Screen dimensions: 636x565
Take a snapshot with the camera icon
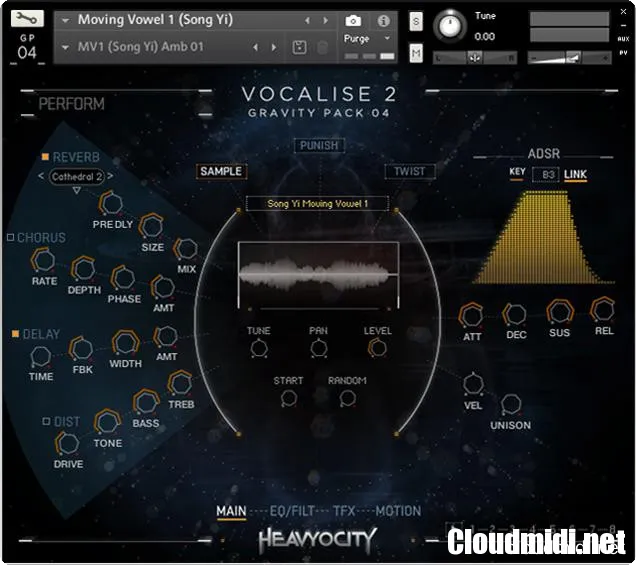354,20
